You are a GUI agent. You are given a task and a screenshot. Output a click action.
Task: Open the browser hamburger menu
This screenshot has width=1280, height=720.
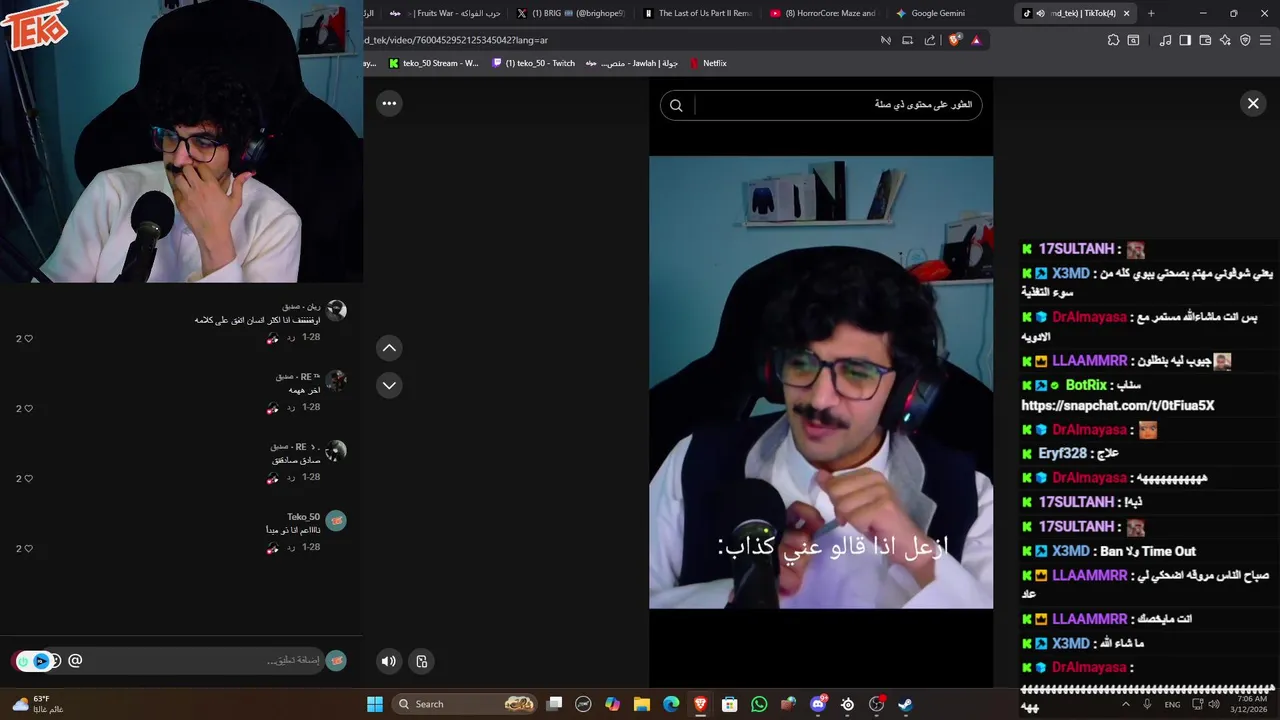point(1266,40)
